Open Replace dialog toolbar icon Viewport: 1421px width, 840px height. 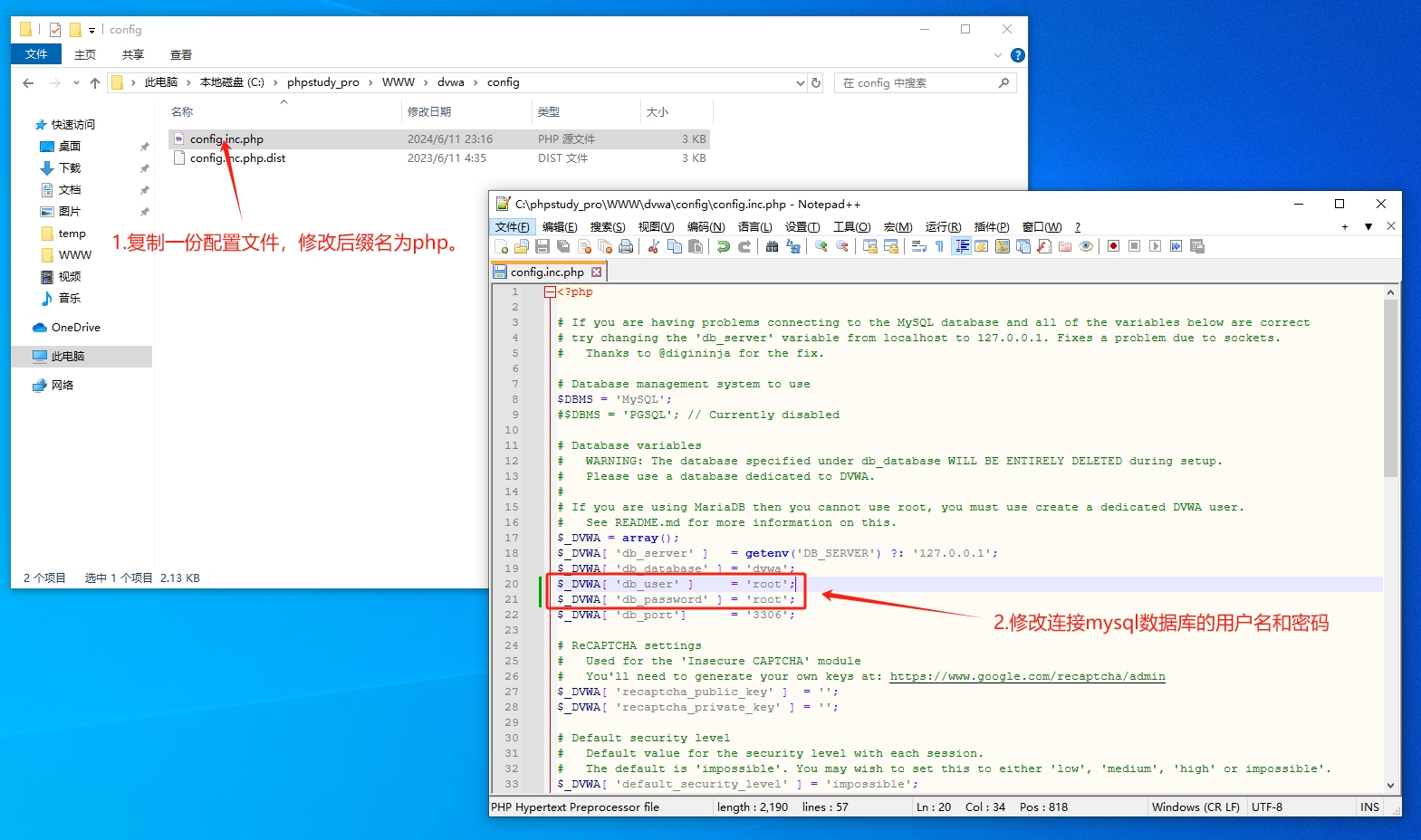(x=793, y=246)
